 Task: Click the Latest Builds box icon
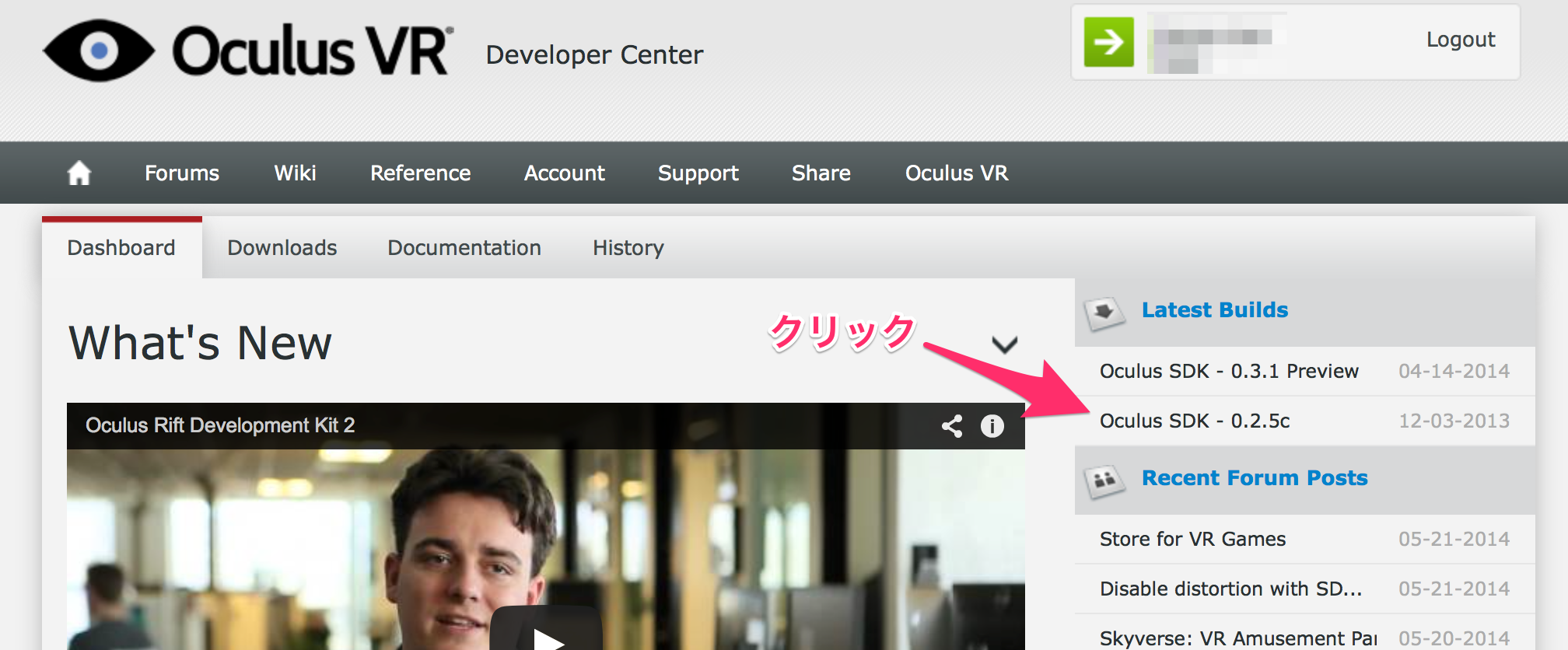[x=1104, y=313]
